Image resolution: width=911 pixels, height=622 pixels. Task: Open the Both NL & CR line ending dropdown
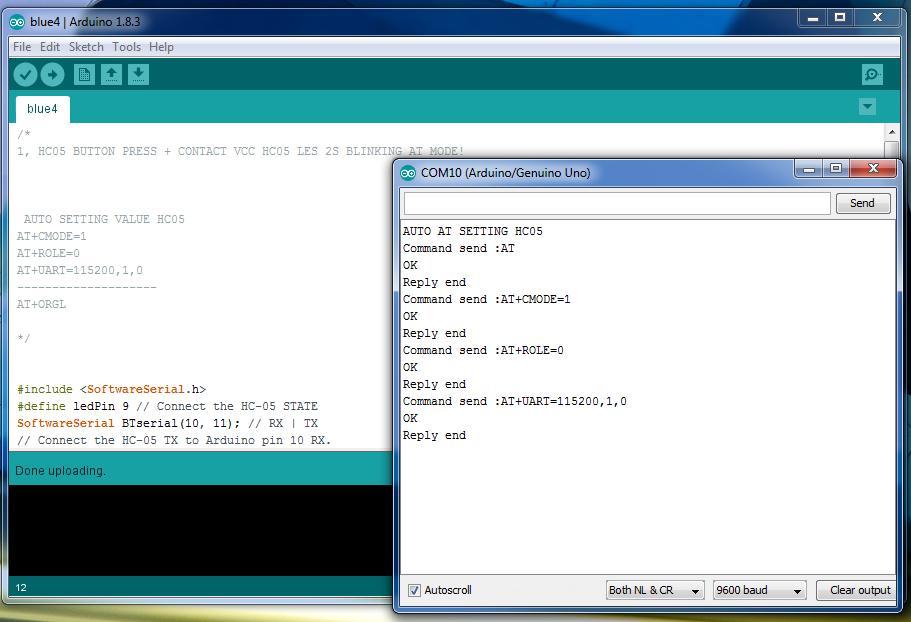(655, 590)
